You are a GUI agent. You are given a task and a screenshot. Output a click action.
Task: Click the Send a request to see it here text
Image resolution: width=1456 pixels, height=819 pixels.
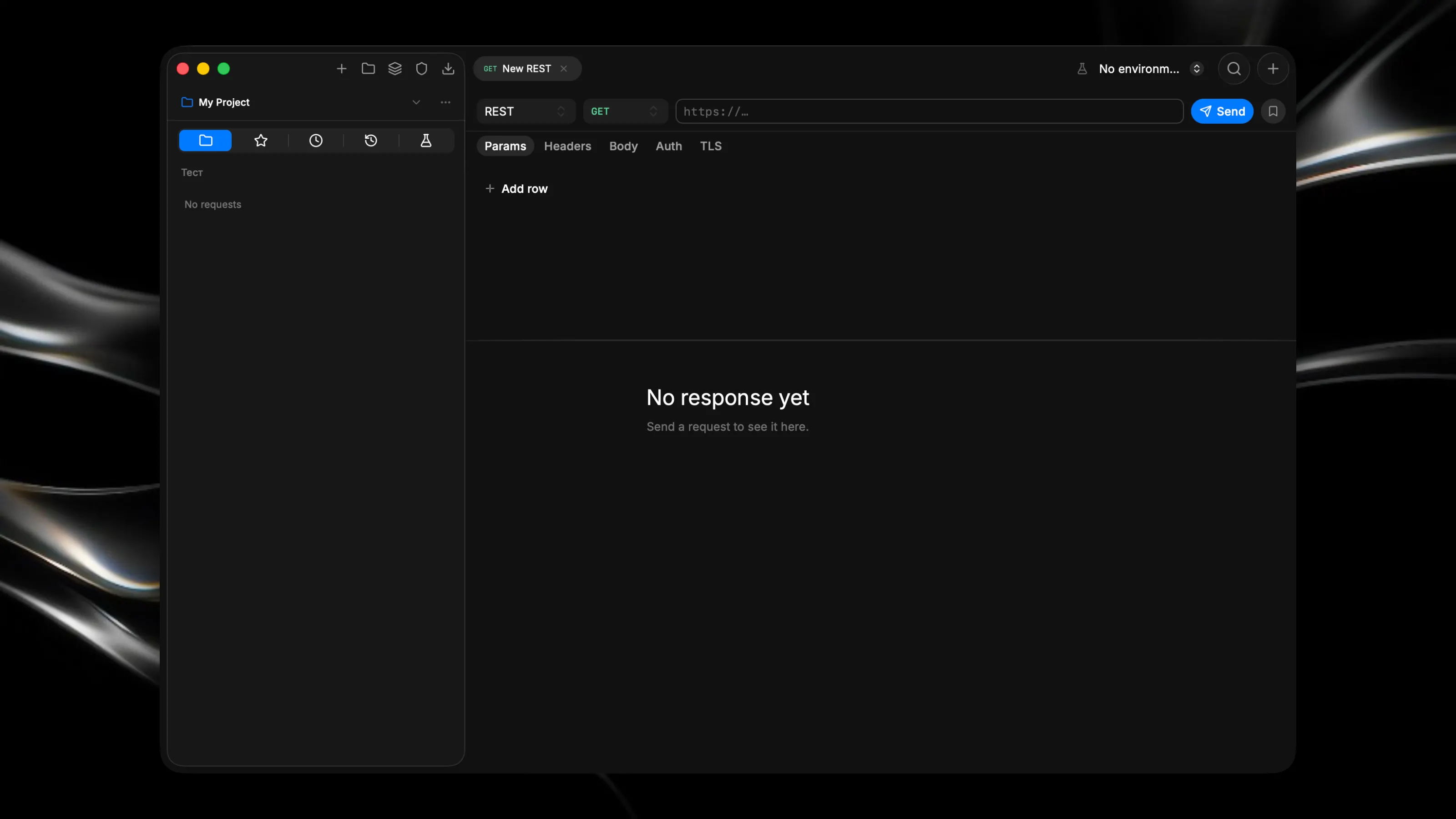click(x=728, y=427)
